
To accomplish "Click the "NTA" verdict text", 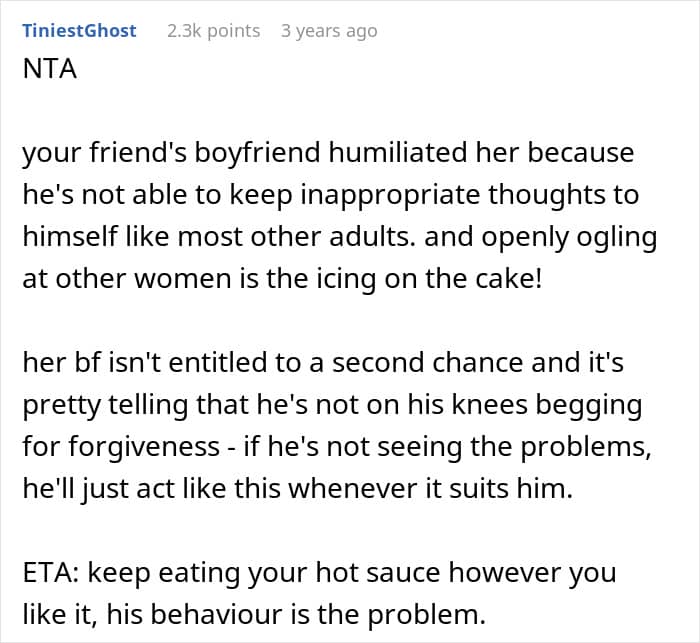I will (50, 69).
